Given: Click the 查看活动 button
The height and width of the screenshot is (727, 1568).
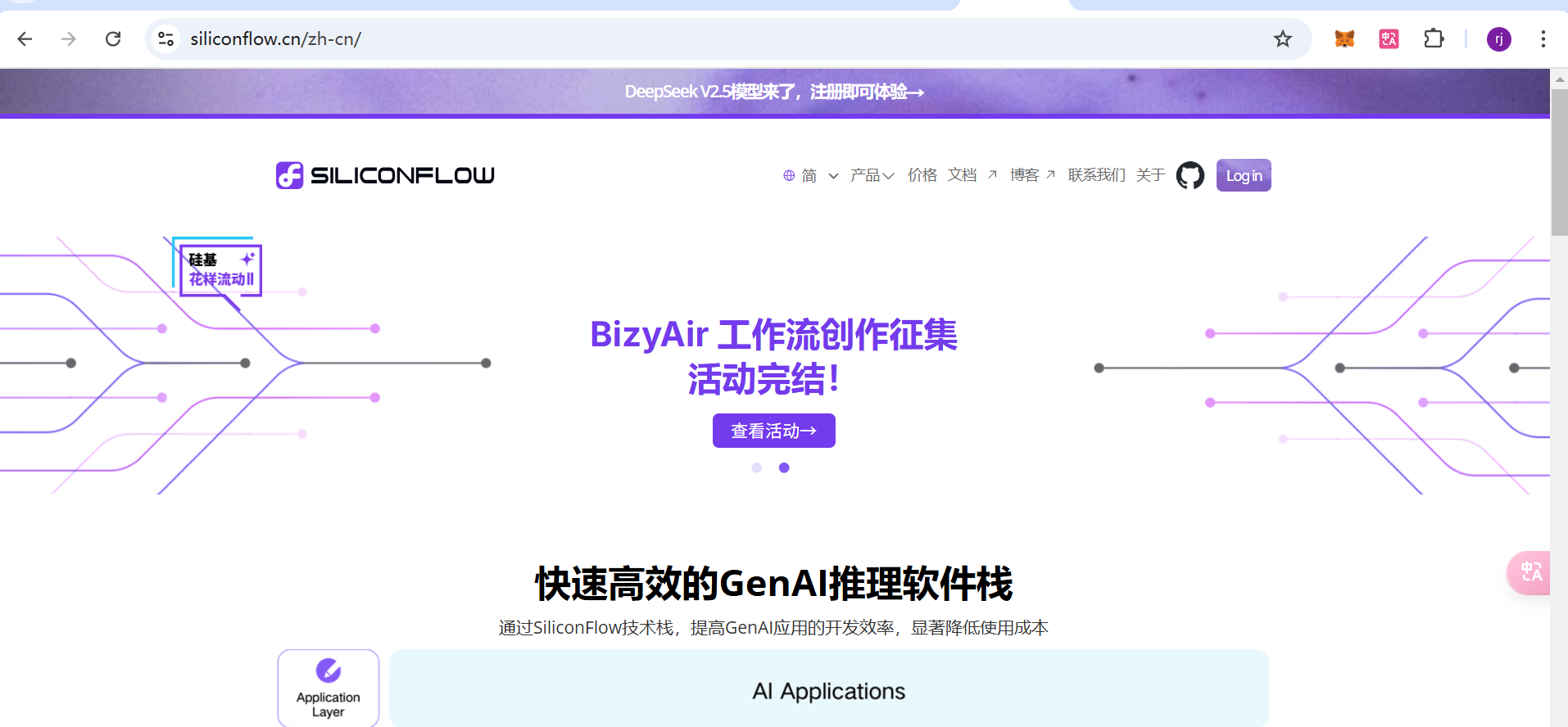Looking at the screenshot, I should 774,431.
